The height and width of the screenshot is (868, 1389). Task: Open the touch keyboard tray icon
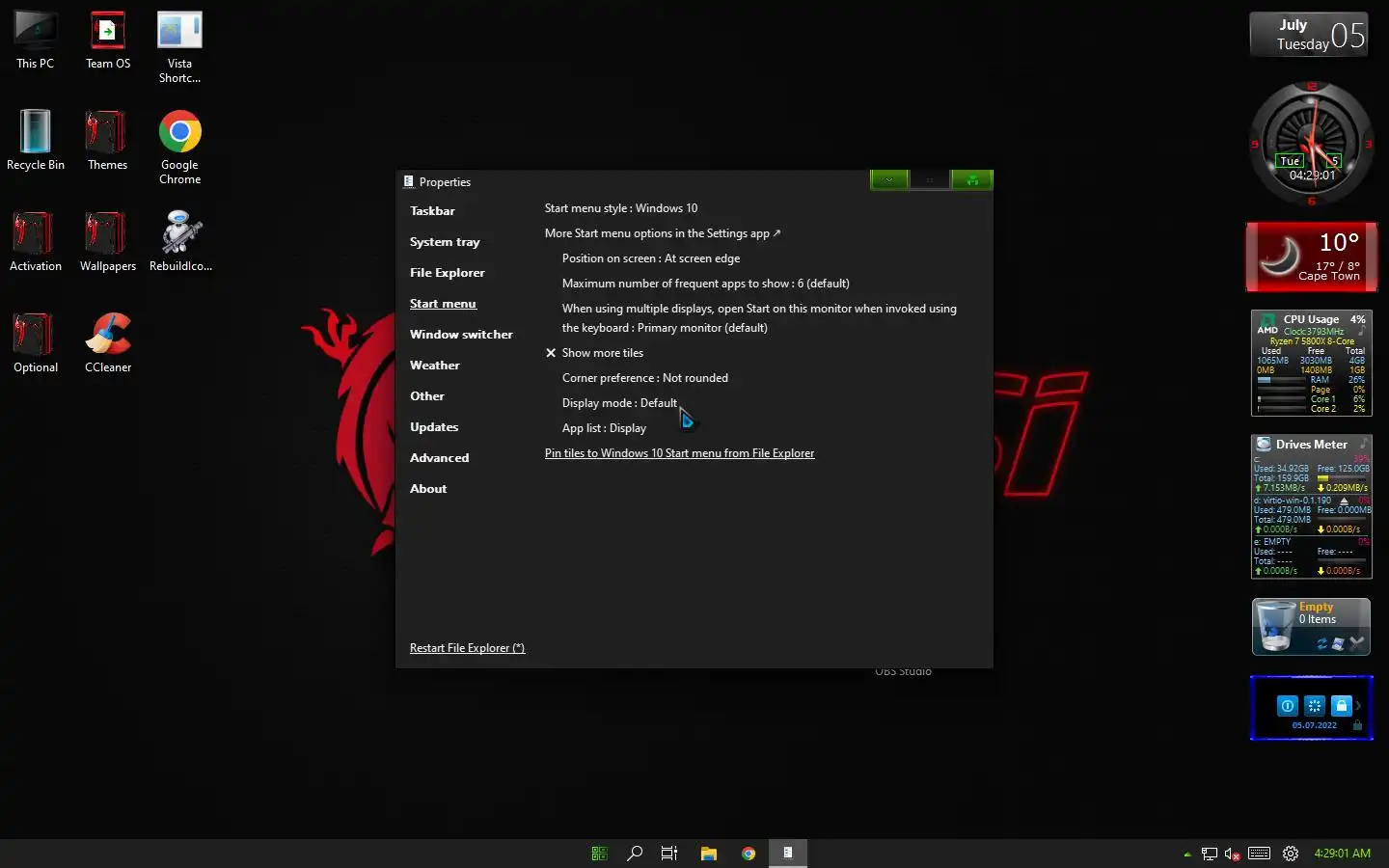(x=1260, y=854)
